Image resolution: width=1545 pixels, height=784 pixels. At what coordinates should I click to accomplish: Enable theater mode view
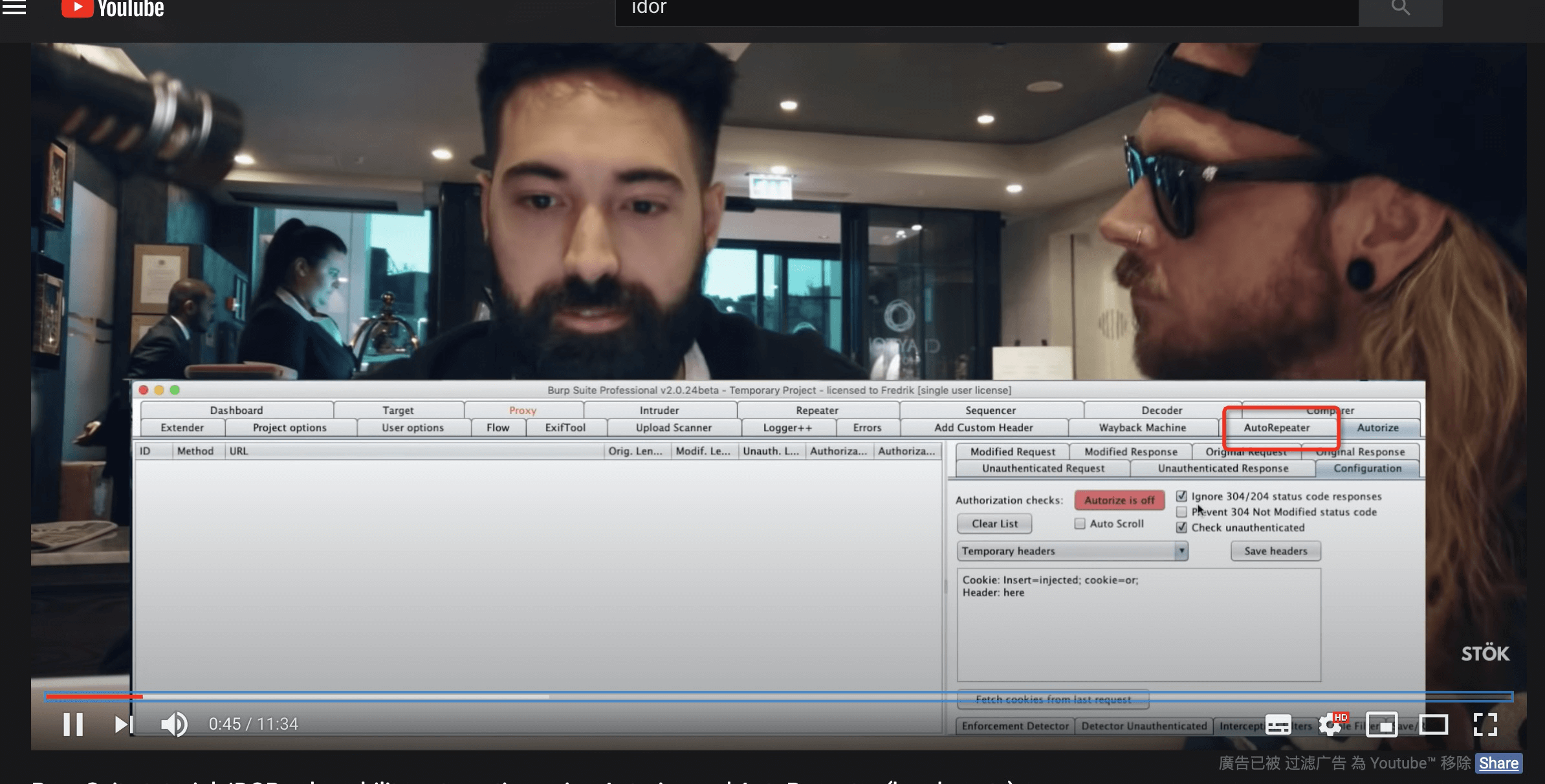pyautogui.click(x=1433, y=724)
